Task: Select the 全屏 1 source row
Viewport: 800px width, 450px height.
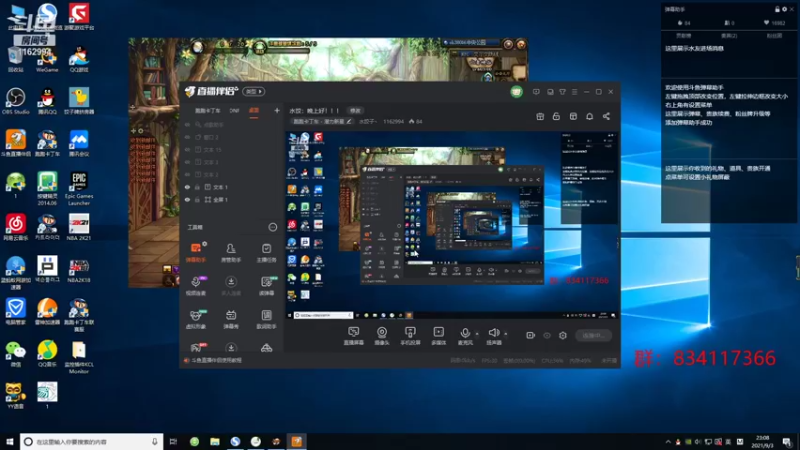Action: tap(232, 199)
